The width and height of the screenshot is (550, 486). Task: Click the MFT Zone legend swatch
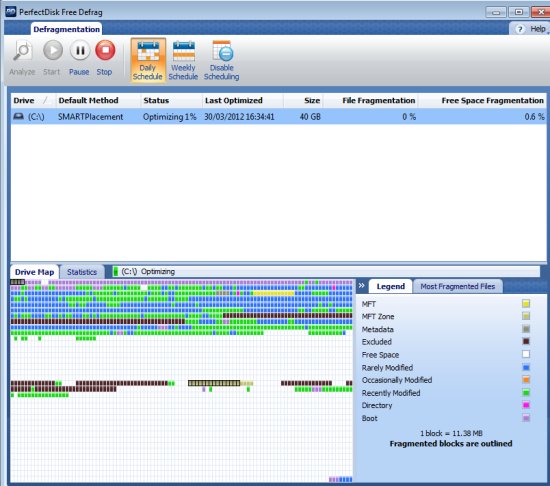tap(526, 316)
